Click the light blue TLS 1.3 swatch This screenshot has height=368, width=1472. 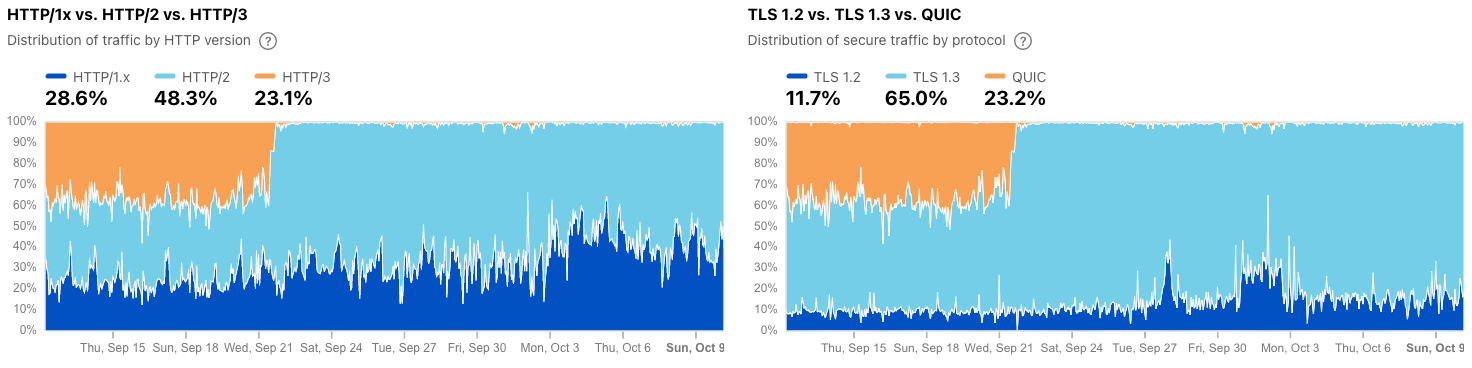897,76
